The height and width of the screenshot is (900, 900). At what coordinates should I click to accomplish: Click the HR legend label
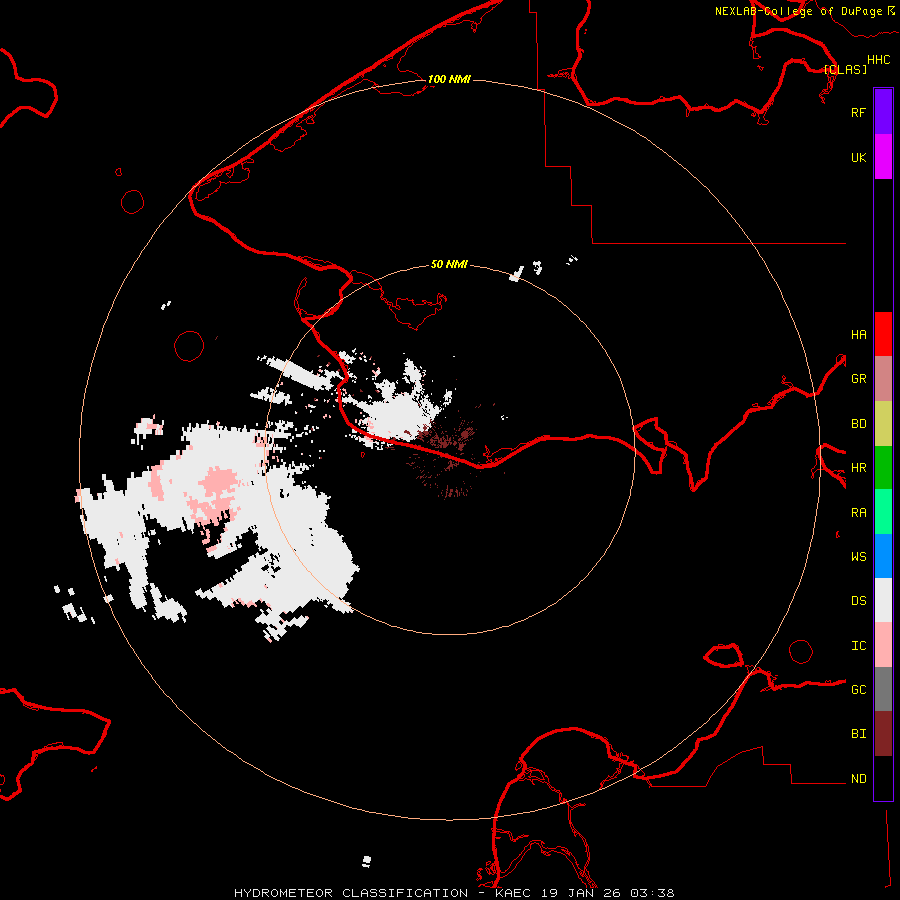pyautogui.click(x=858, y=468)
